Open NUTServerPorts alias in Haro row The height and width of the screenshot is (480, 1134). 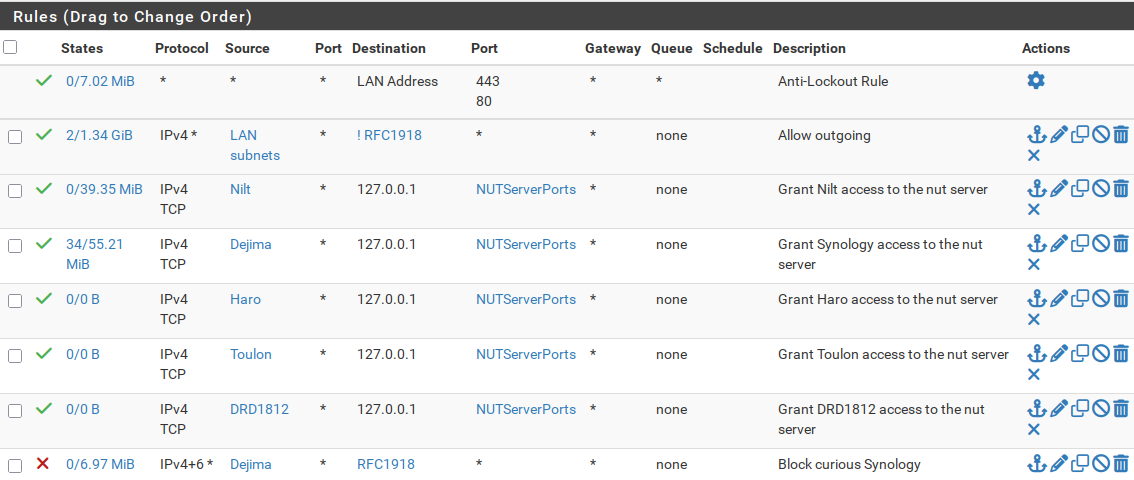point(526,299)
